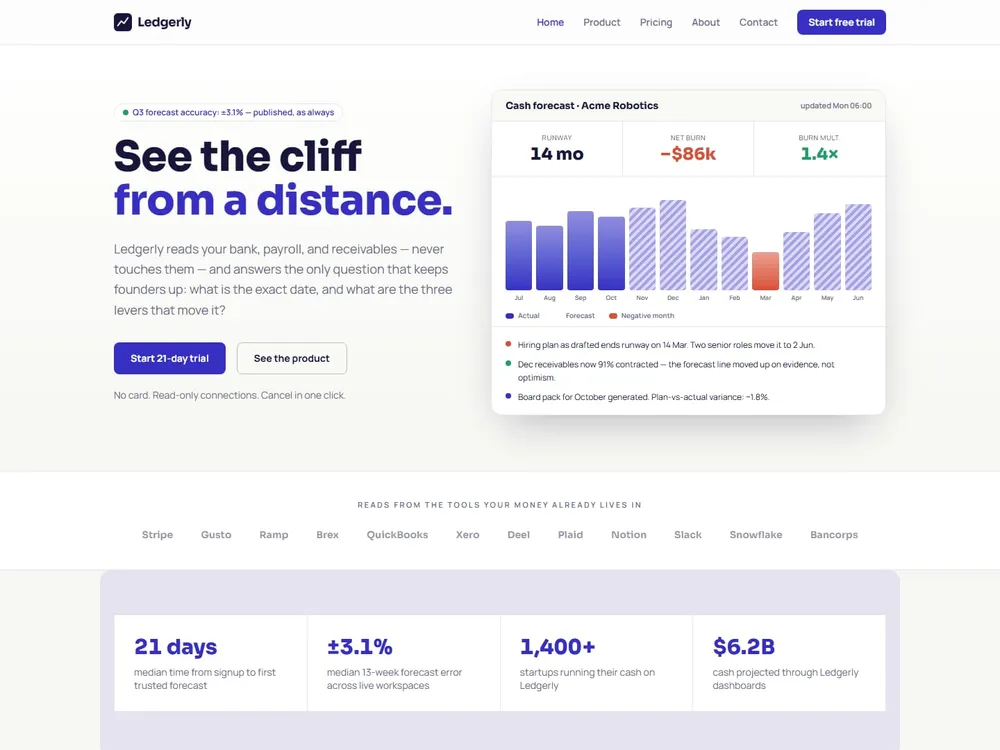Click the QuickBooks integration logo
Viewport: 1000px width, 750px height.
pos(397,534)
